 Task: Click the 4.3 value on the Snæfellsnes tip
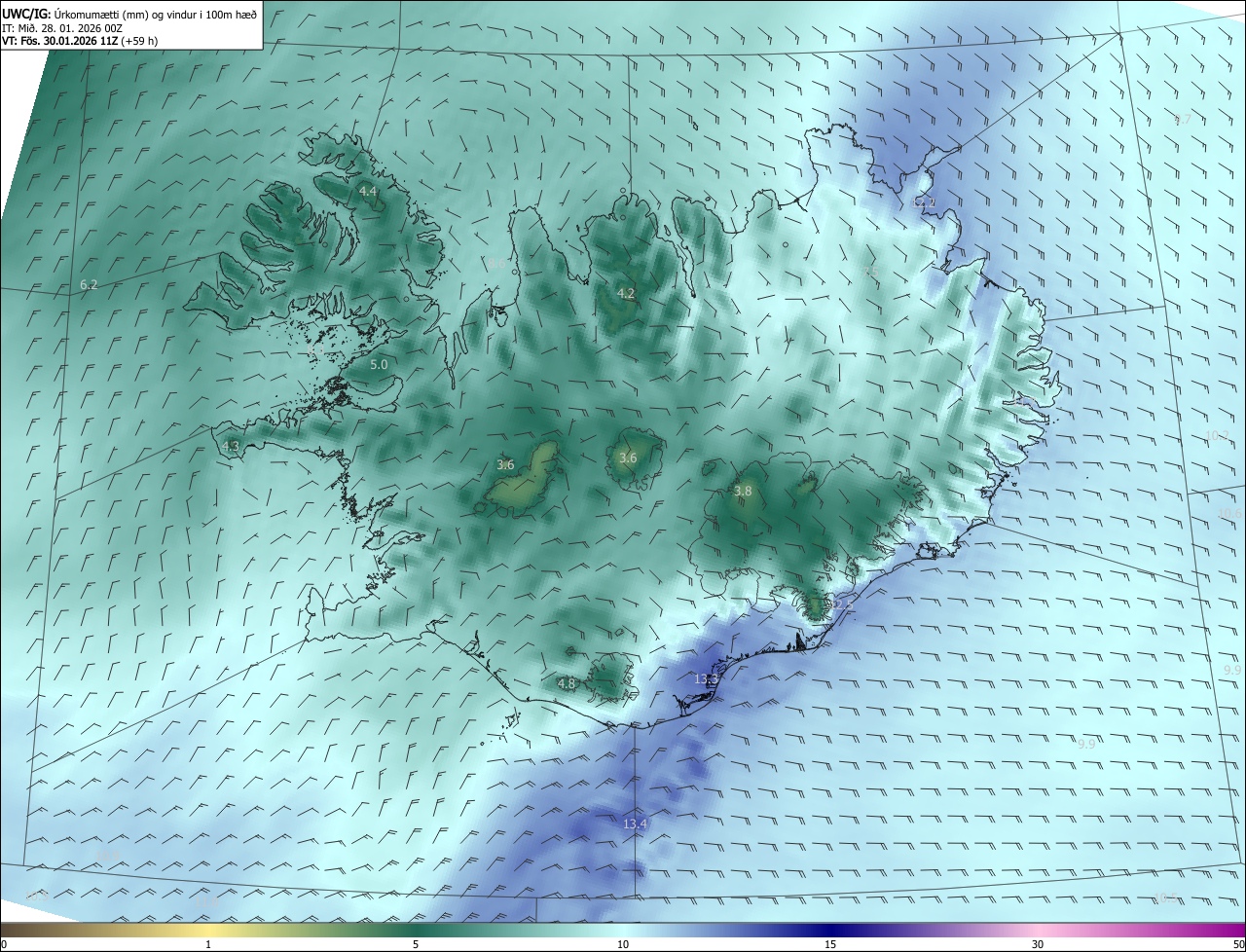231,447
